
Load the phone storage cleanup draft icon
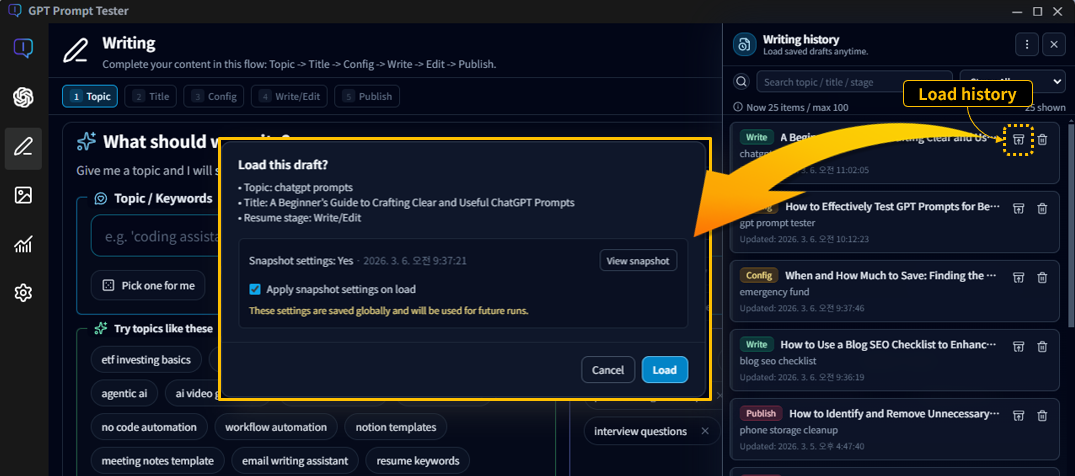coord(1019,416)
